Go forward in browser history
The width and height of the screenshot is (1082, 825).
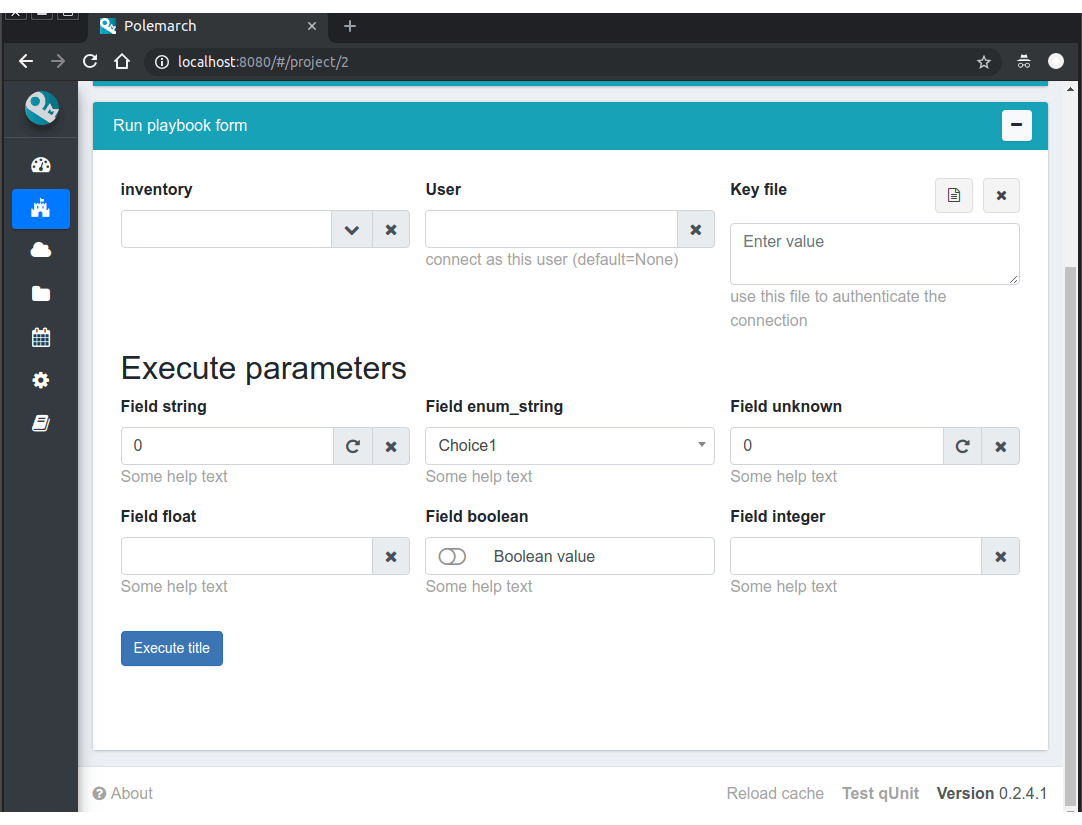[58, 61]
